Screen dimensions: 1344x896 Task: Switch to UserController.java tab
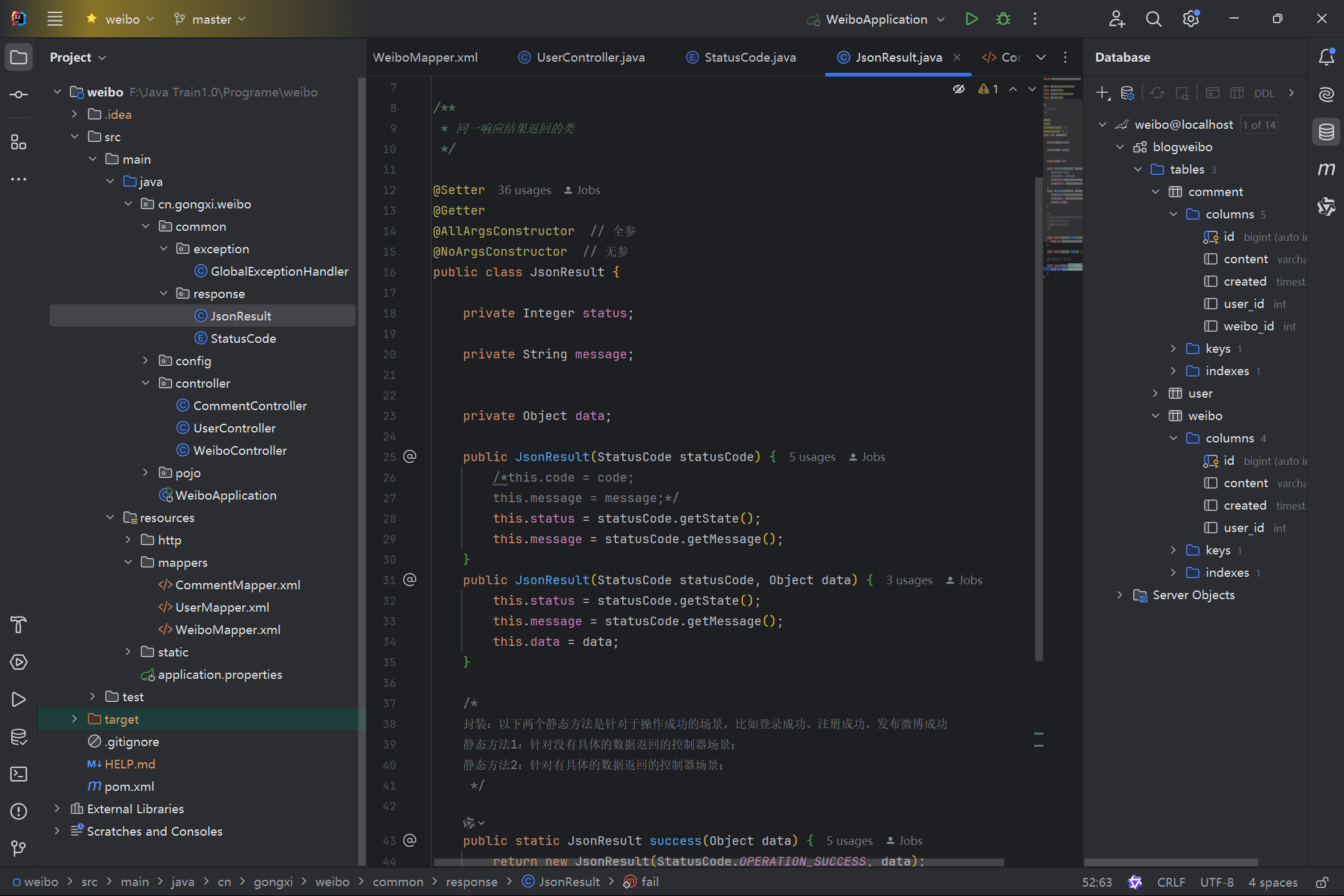581,57
